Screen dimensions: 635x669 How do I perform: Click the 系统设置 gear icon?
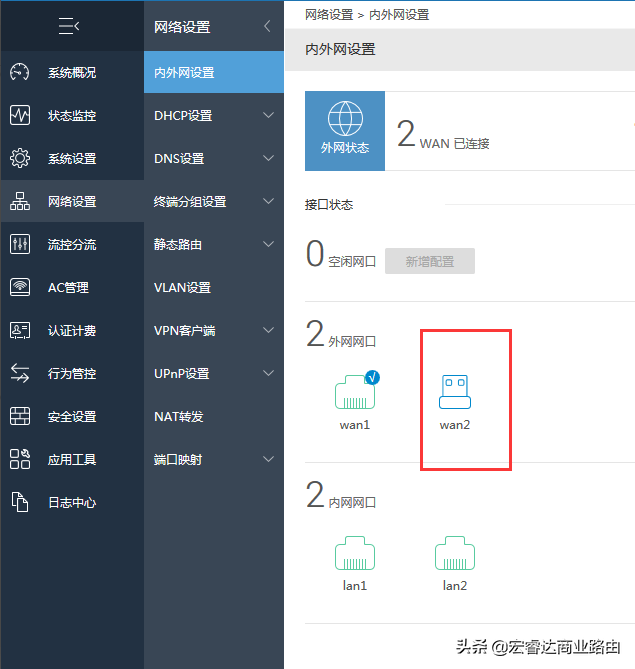tap(20, 158)
